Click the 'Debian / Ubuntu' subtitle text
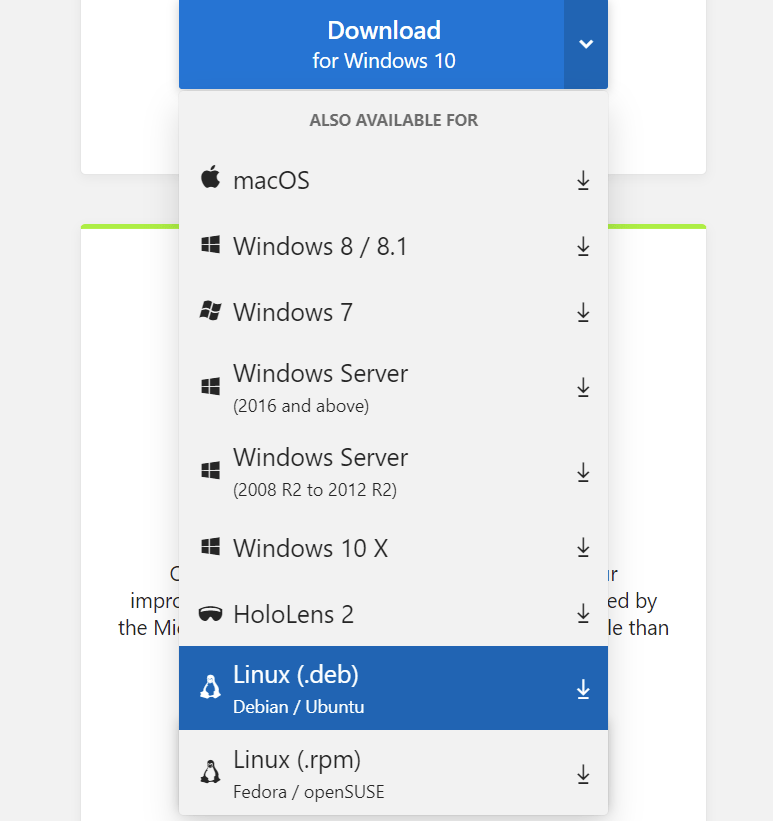 pos(299,707)
